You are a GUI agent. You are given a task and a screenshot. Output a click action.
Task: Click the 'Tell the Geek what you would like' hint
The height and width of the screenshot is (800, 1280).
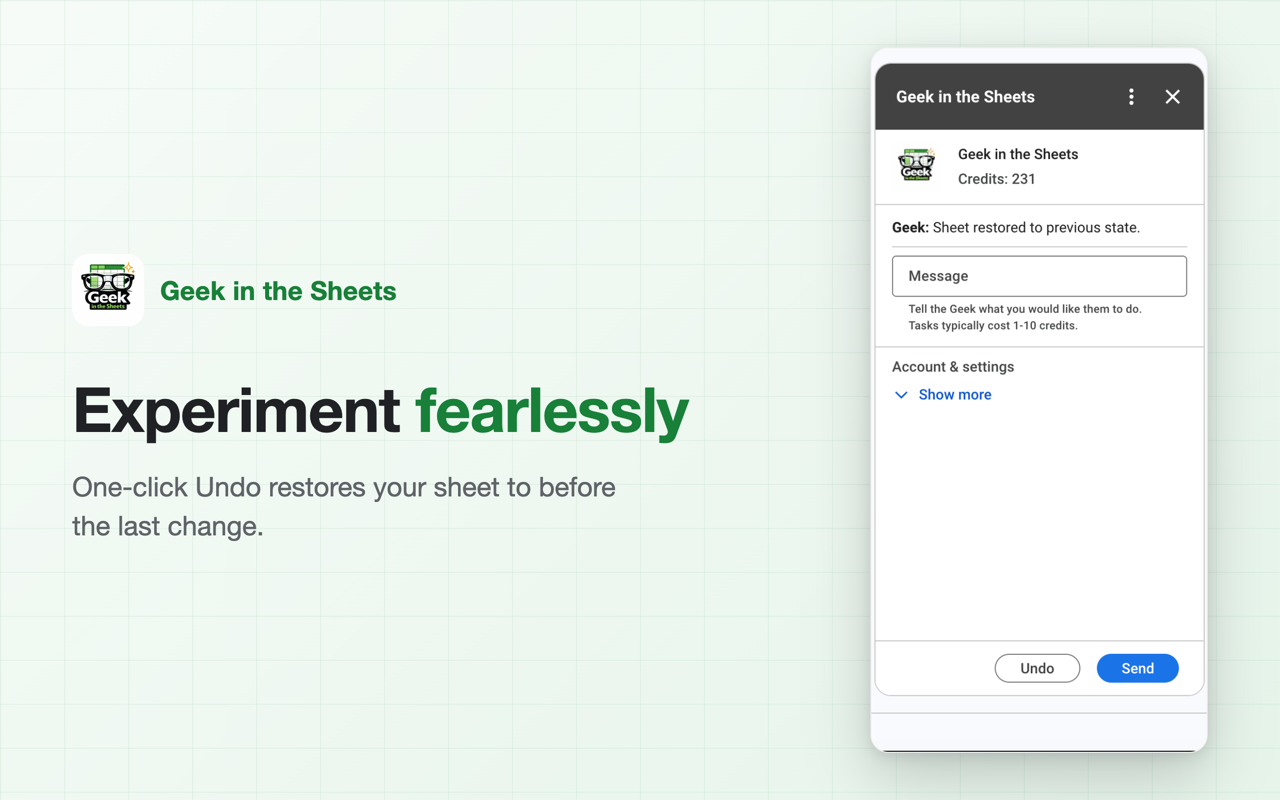(x=1025, y=309)
